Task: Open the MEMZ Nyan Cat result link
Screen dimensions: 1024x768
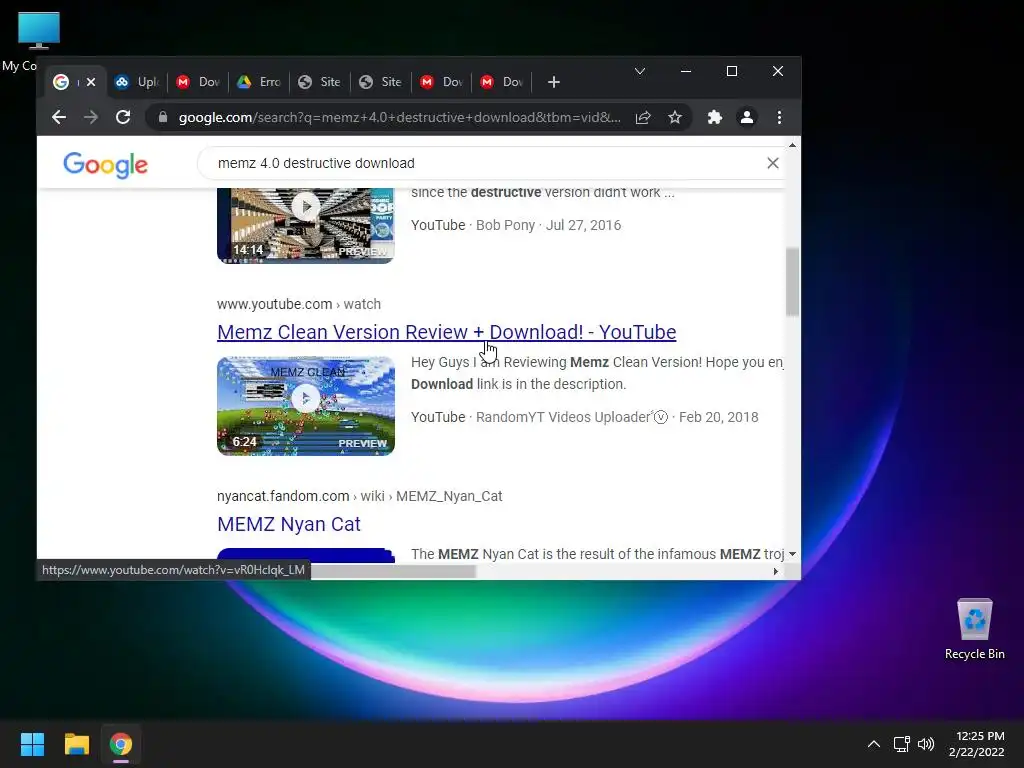Action: click(289, 524)
